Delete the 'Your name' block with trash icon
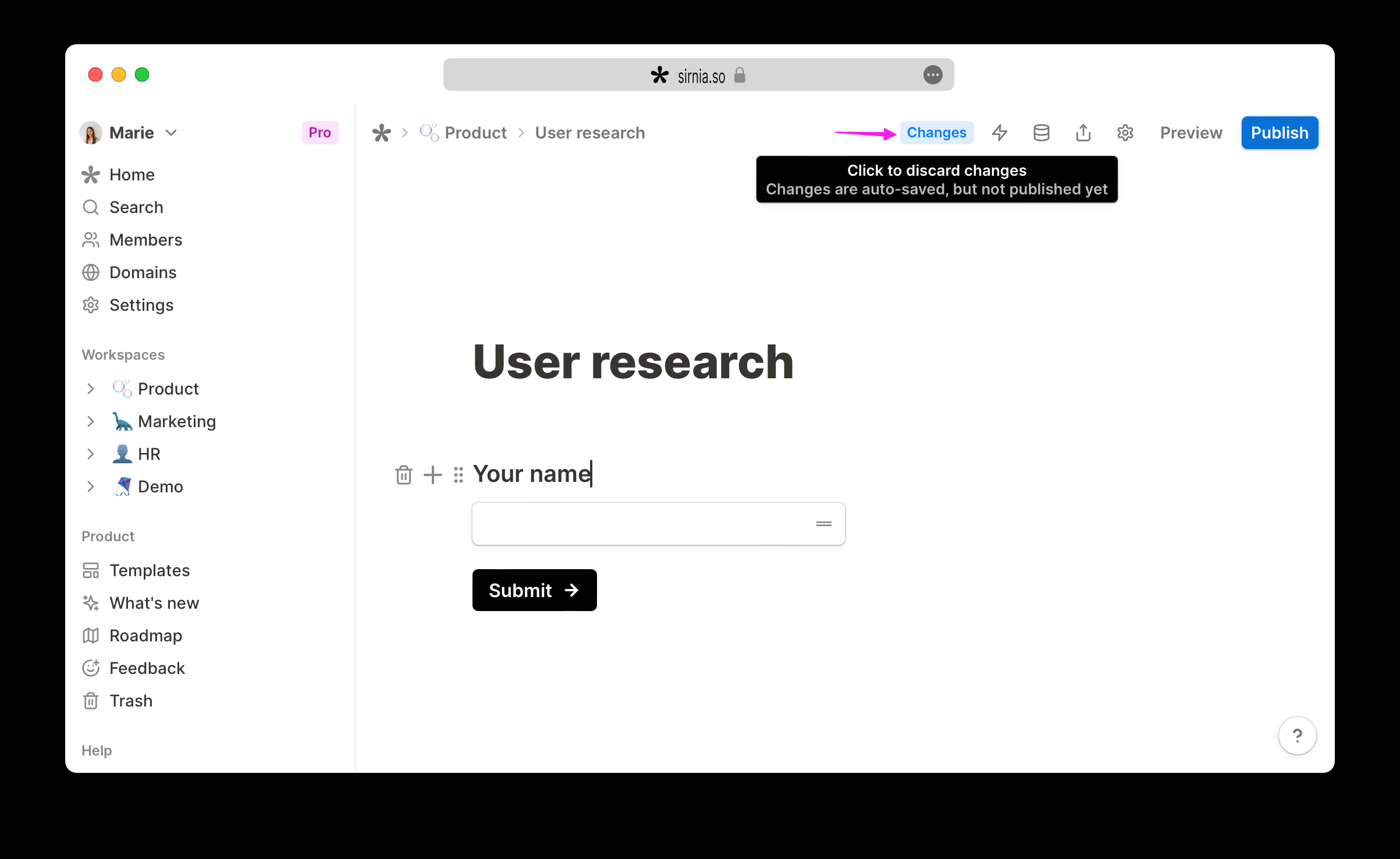 click(403, 475)
